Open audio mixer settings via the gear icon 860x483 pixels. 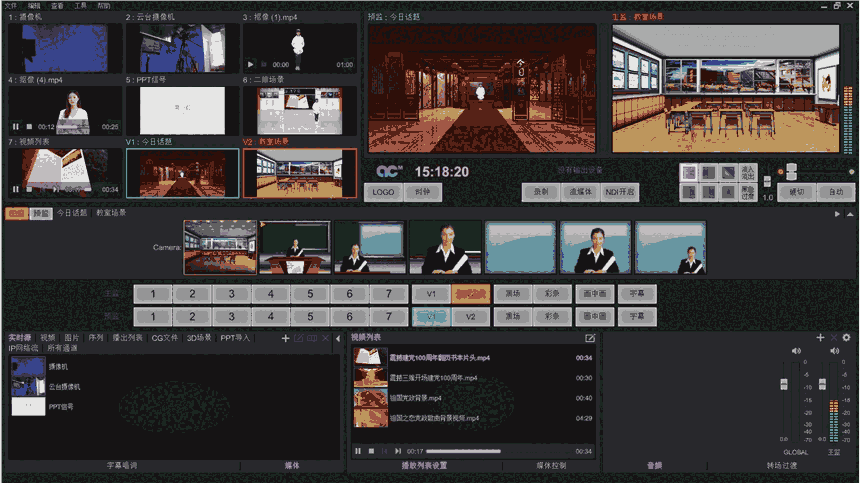tap(846, 338)
